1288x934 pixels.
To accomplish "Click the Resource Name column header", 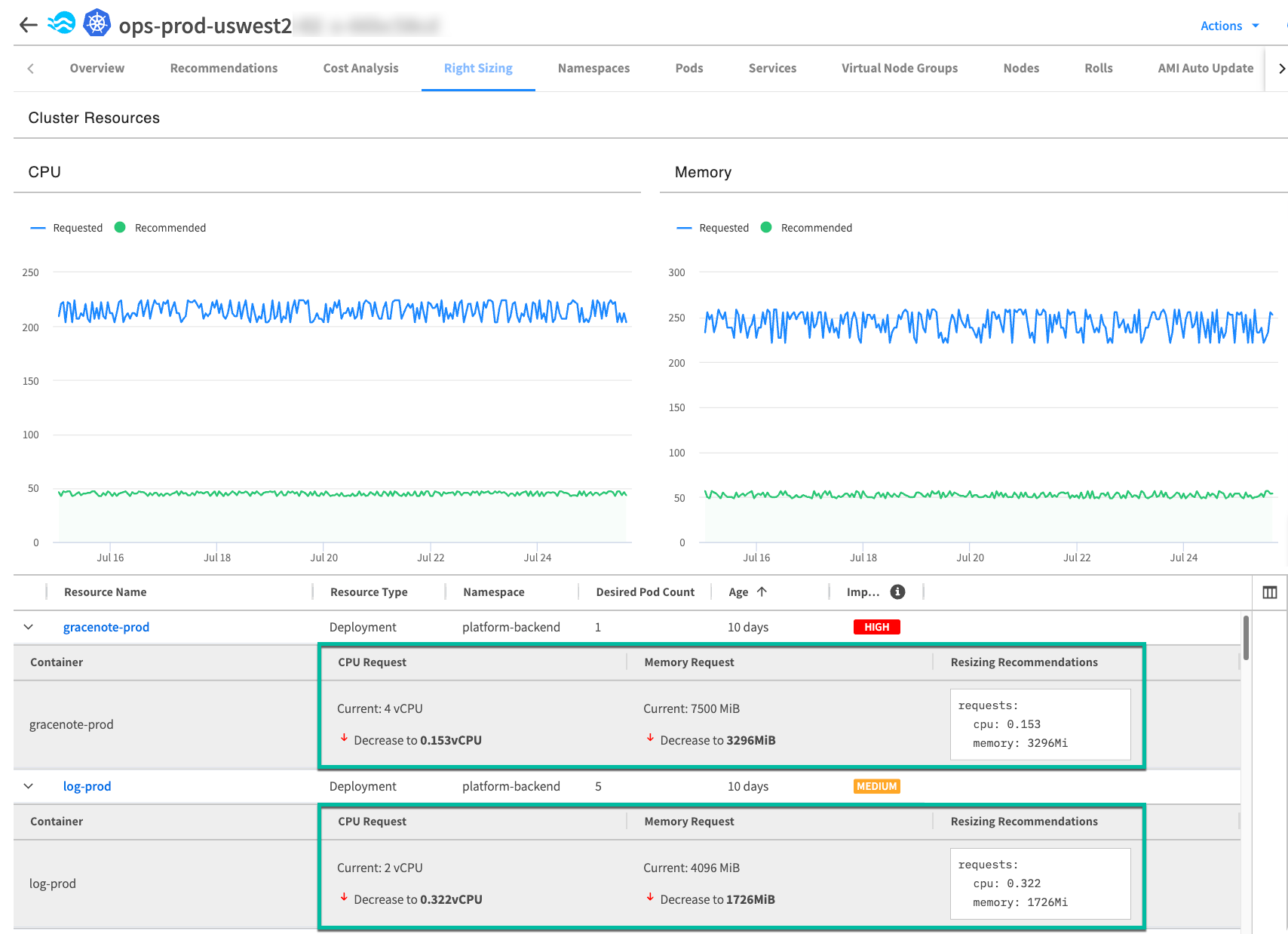I will 106,592.
